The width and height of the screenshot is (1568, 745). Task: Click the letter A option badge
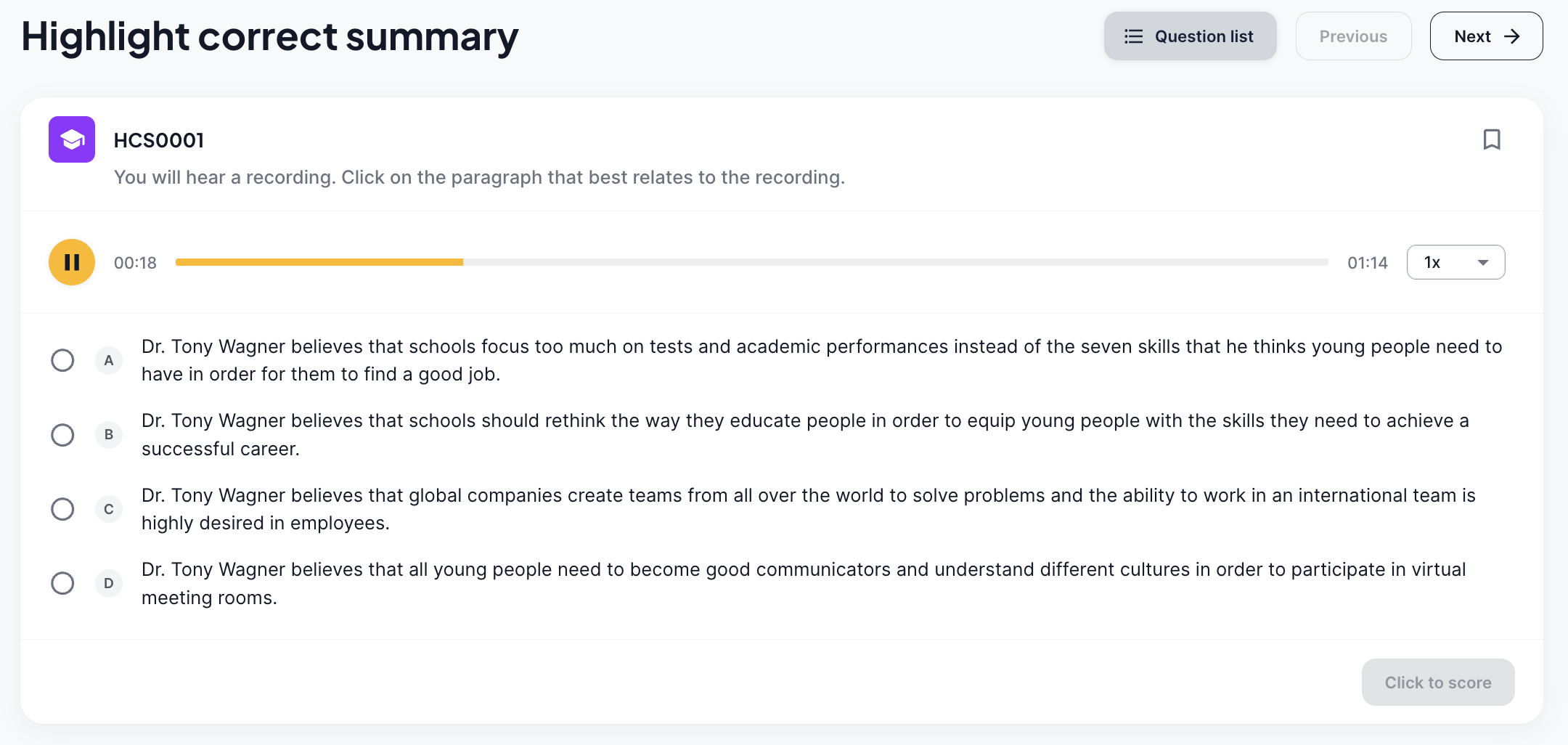point(109,360)
